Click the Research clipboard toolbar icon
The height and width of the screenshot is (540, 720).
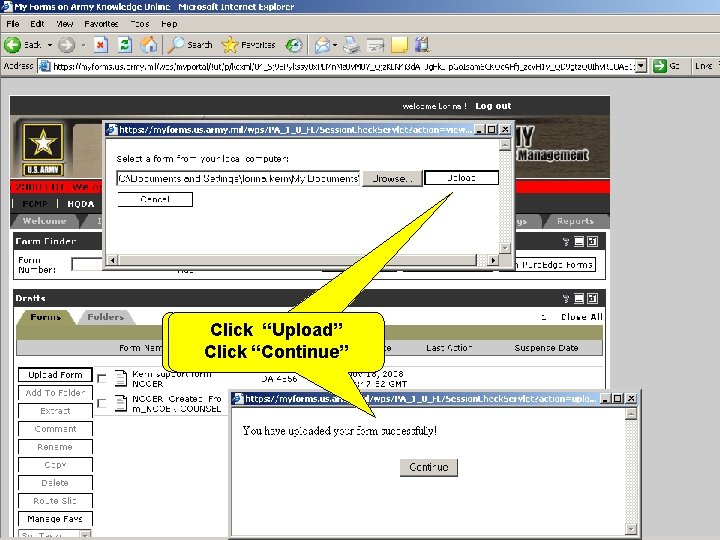pos(422,45)
